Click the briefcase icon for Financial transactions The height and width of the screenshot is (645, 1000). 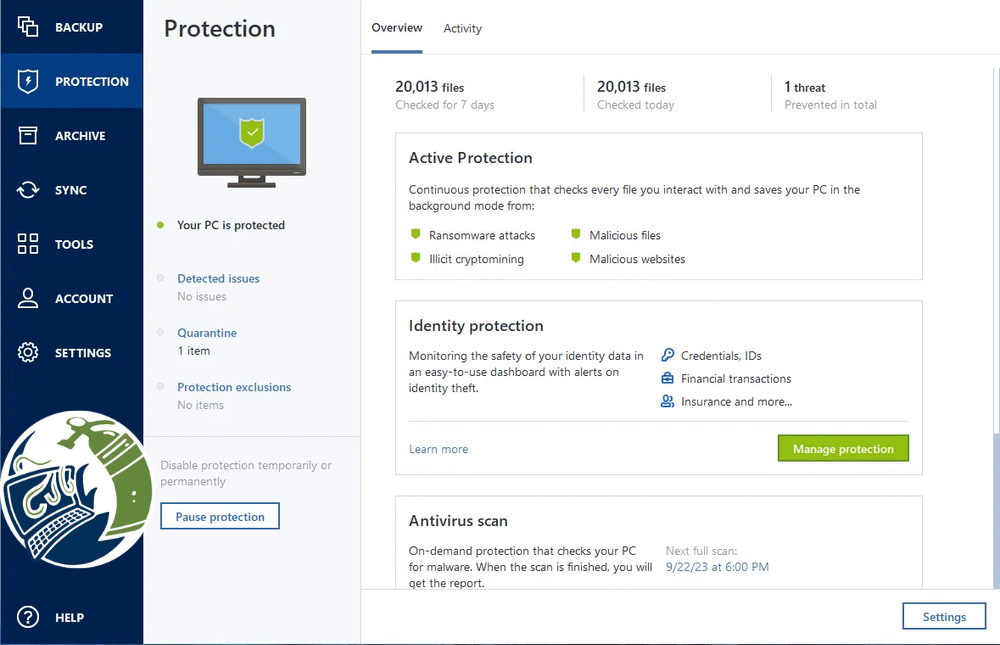pos(667,378)
